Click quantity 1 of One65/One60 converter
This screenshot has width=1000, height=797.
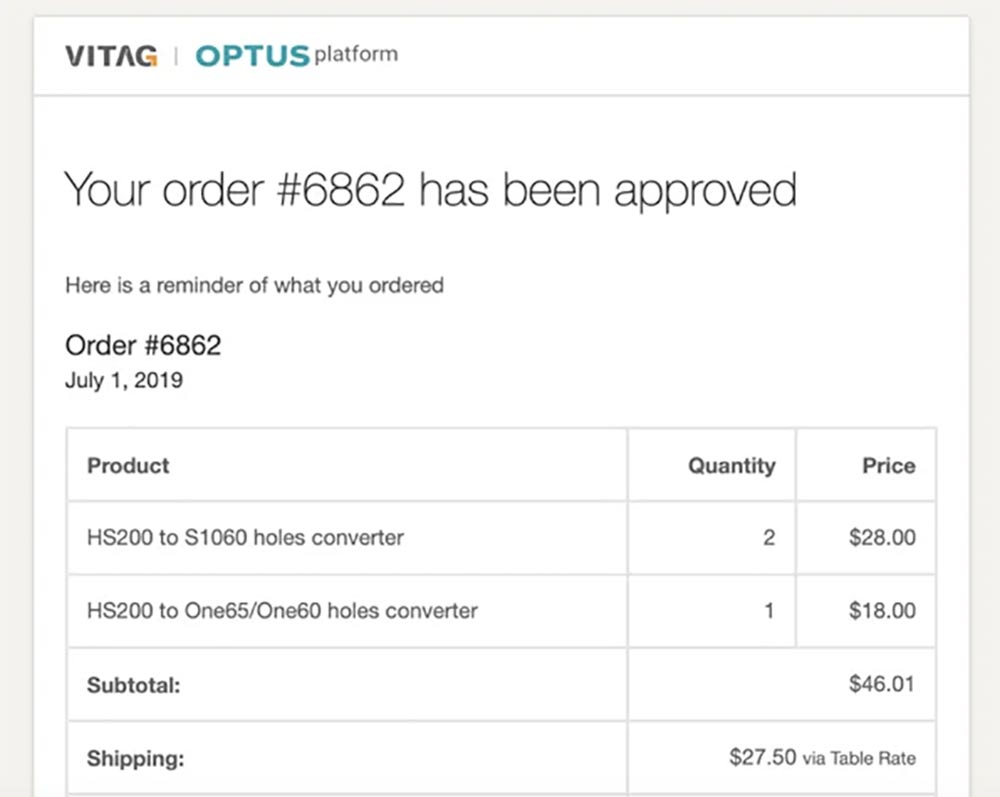point(768,609)
